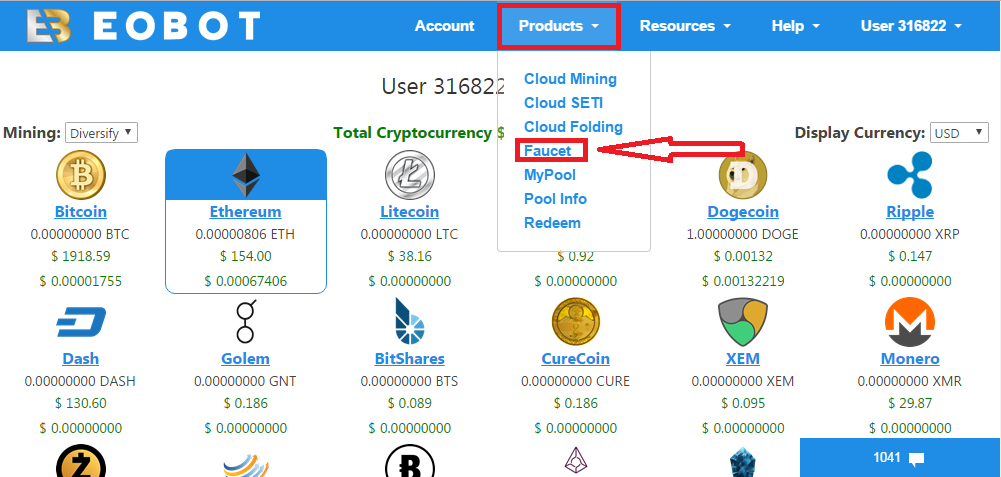Click the $ 130.60 Dash price
The width and height of the screenshot is (1001, 477).
(80, 404)
